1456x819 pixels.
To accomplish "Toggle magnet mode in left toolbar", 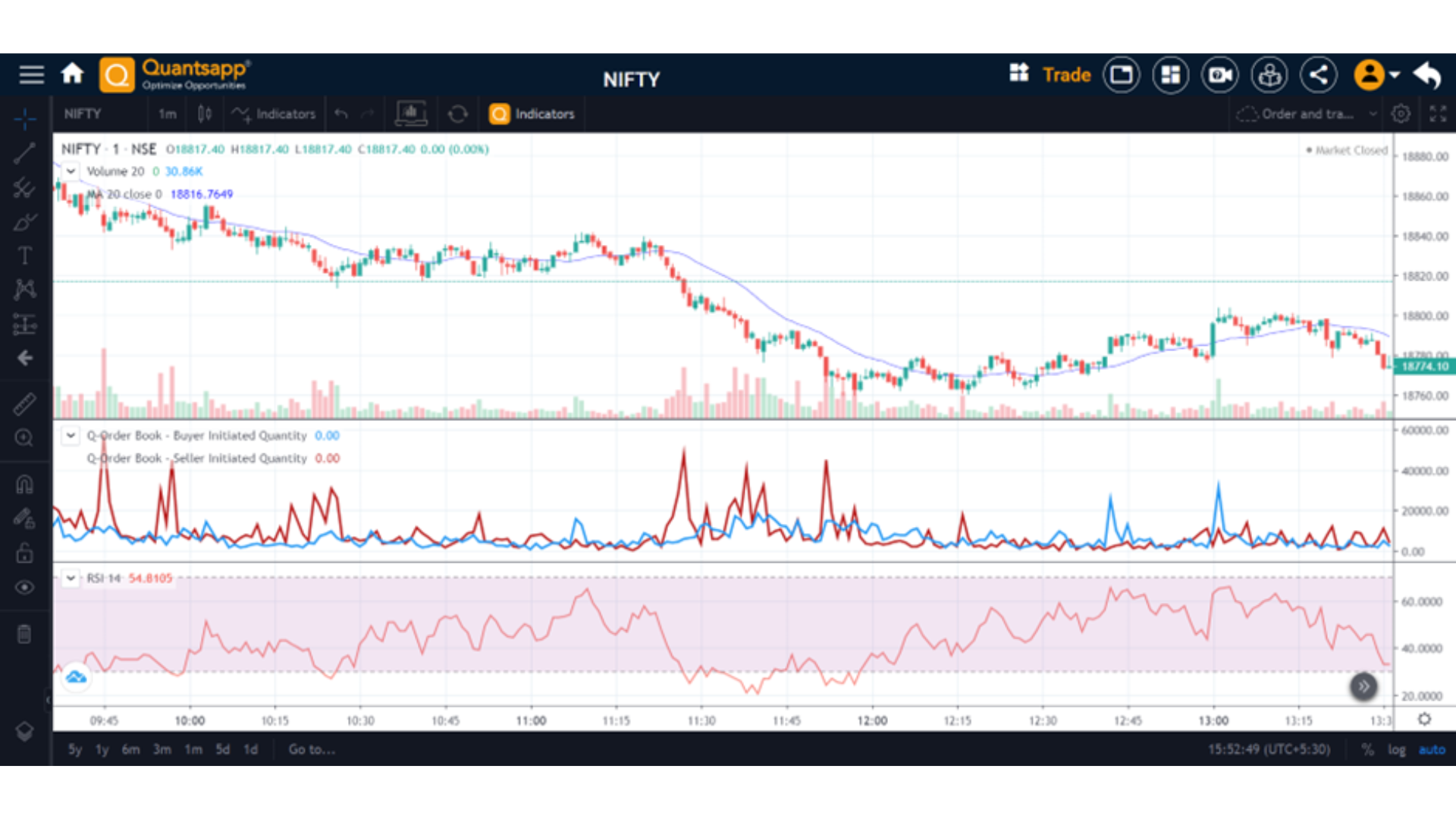I will pos(24,484).
